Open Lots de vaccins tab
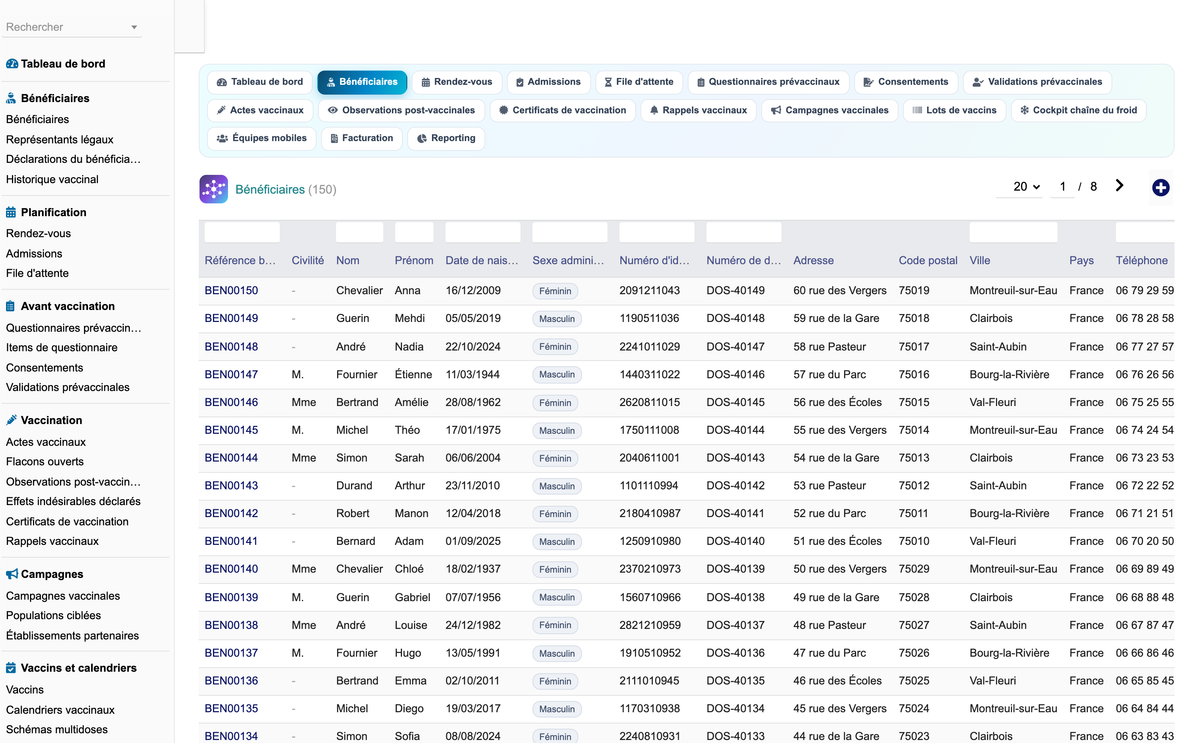The width and height of the screenshot is (1200, 743). pos(955,110)
